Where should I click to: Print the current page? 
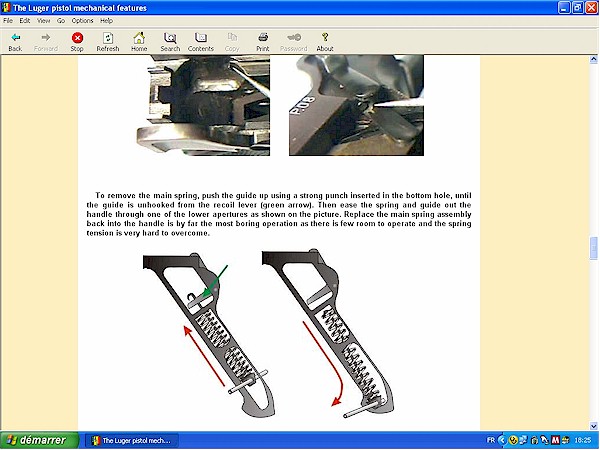point(263,42)
